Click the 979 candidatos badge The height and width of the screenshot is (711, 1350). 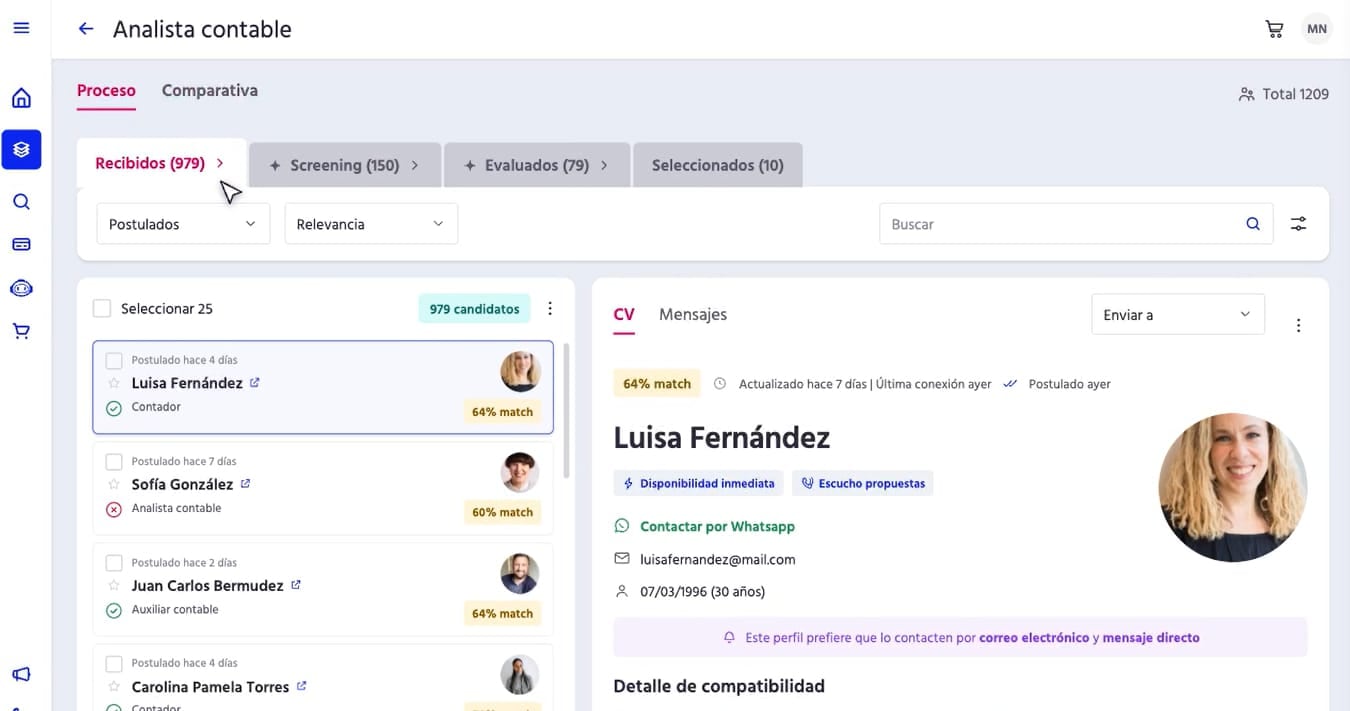474,309
